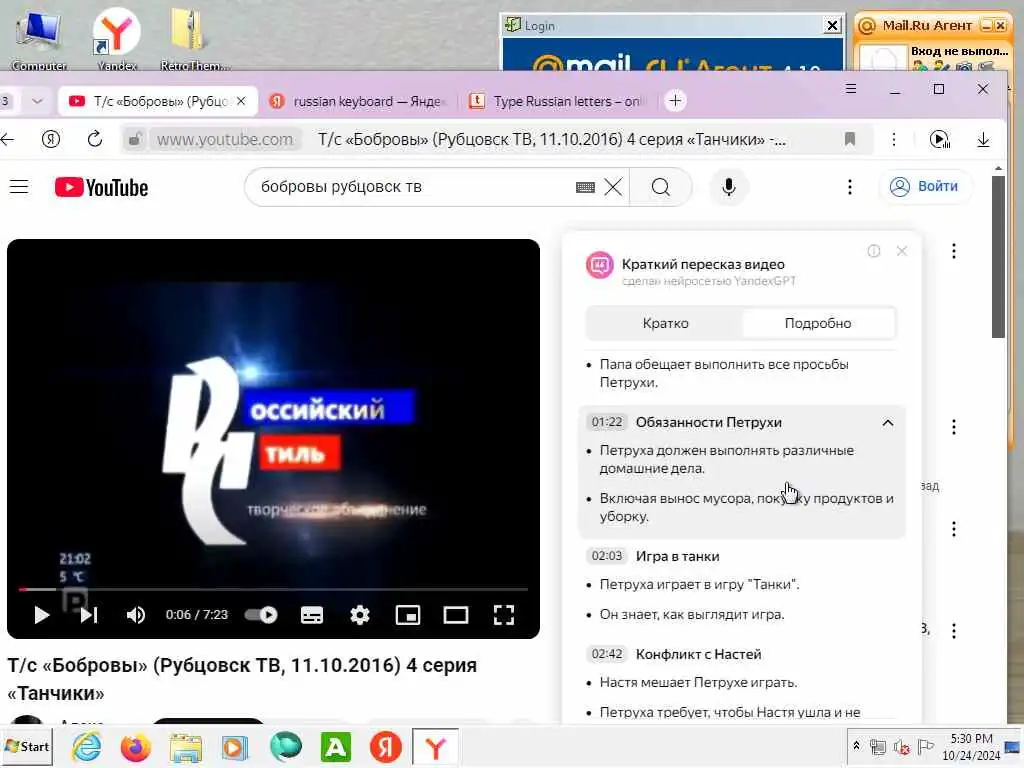Open a new browser tab
This screenshot has height=768, width=1024.
675,101
